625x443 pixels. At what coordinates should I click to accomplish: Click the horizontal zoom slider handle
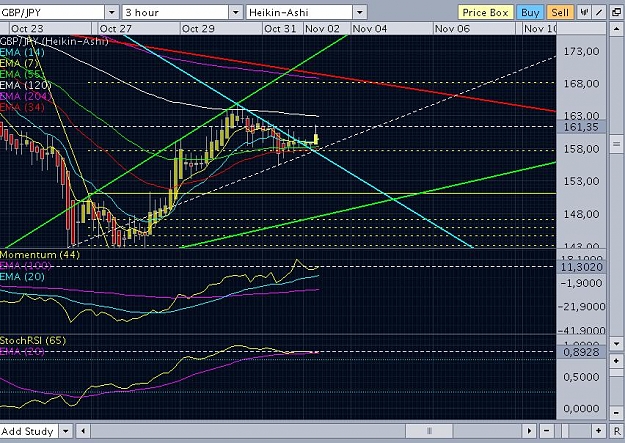click(565, 431)
